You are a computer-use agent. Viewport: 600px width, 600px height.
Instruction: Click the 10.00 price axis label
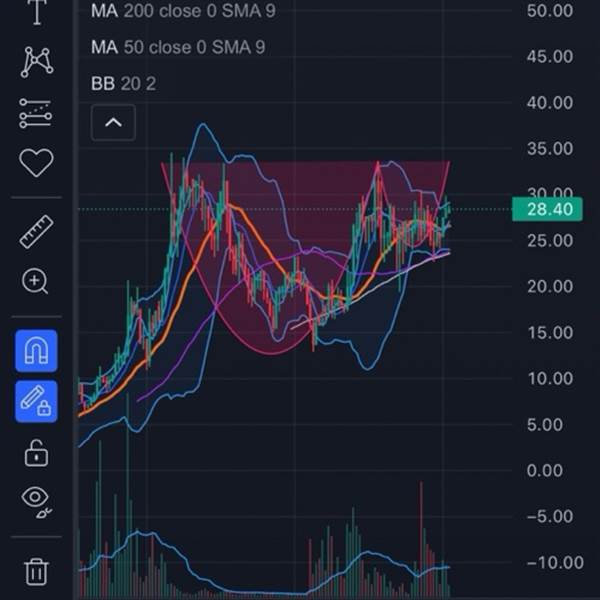point(550,378)
